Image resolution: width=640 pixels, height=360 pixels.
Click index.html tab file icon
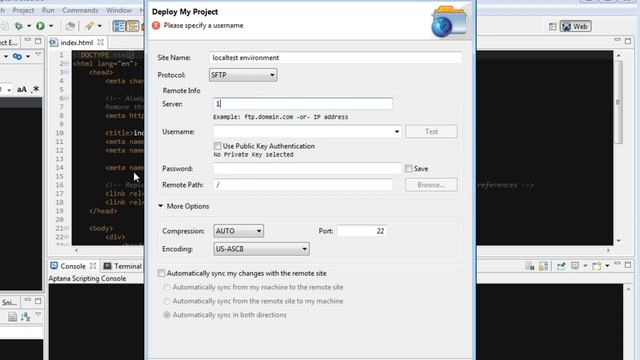point(53,42)
